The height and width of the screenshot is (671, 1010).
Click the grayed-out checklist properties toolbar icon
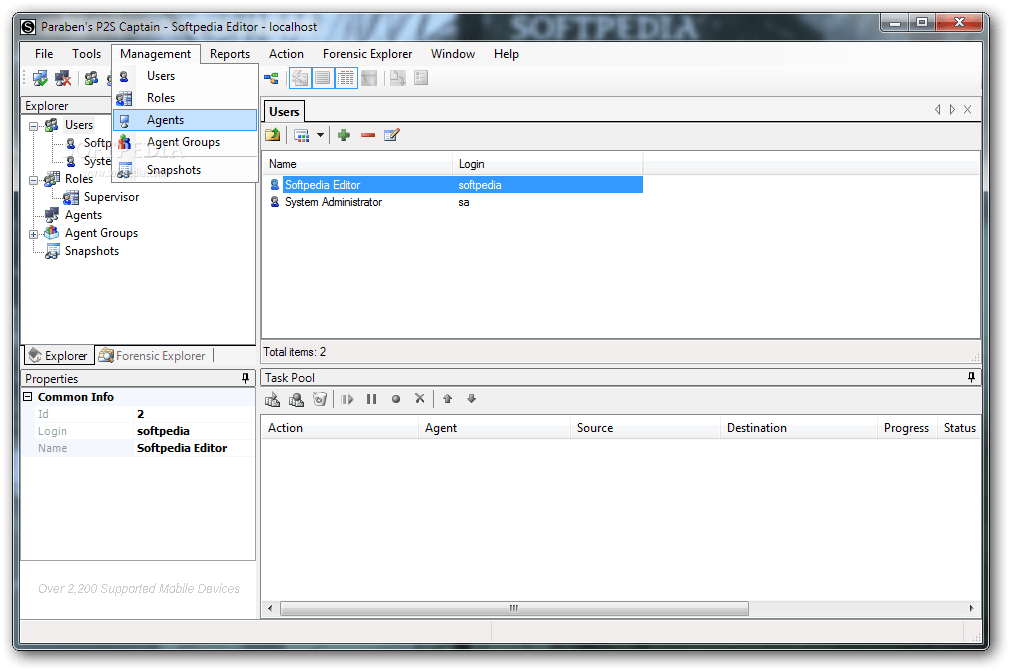click(421, 79)
